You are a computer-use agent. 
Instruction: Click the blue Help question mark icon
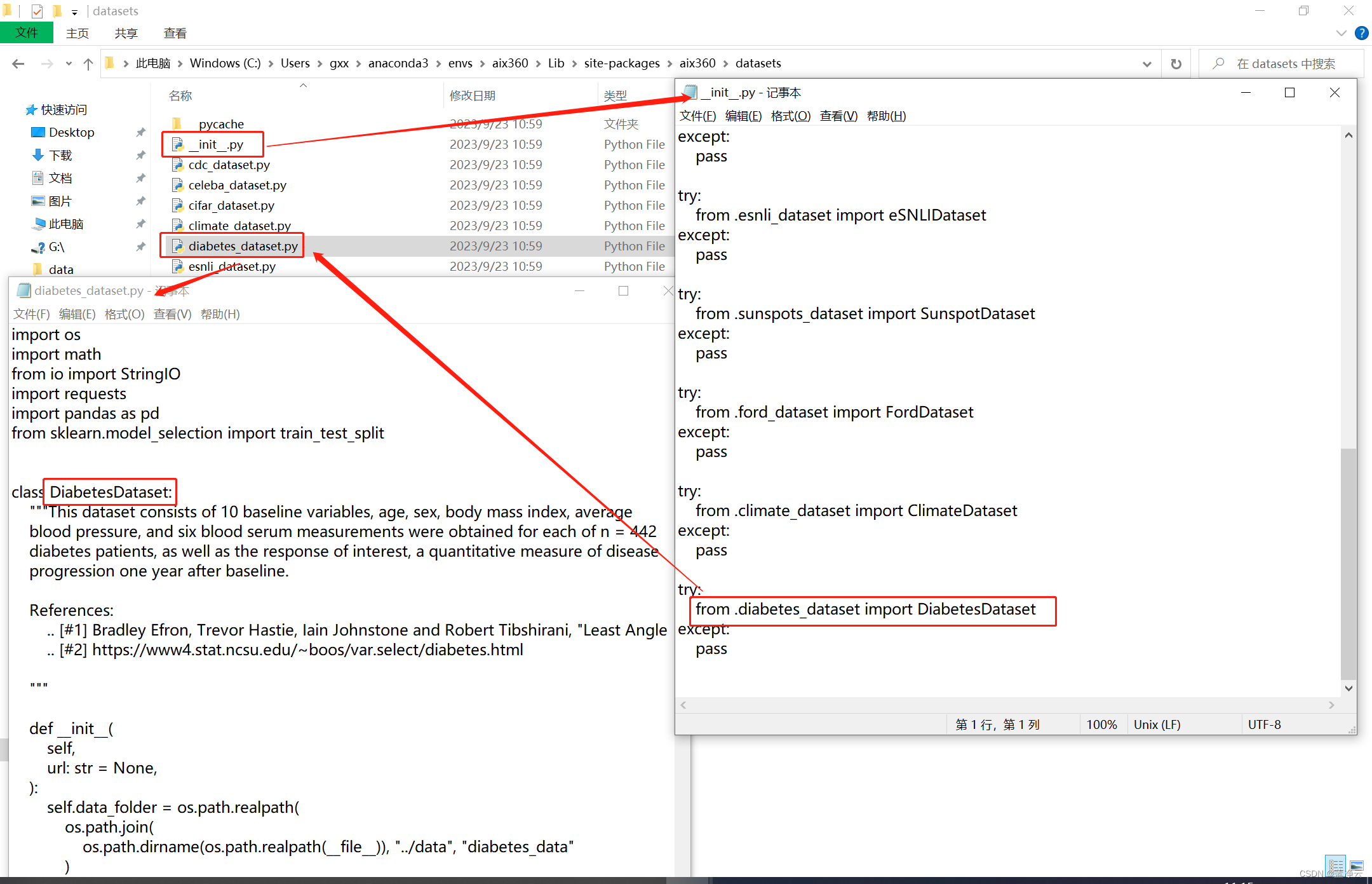(1361, 33)
